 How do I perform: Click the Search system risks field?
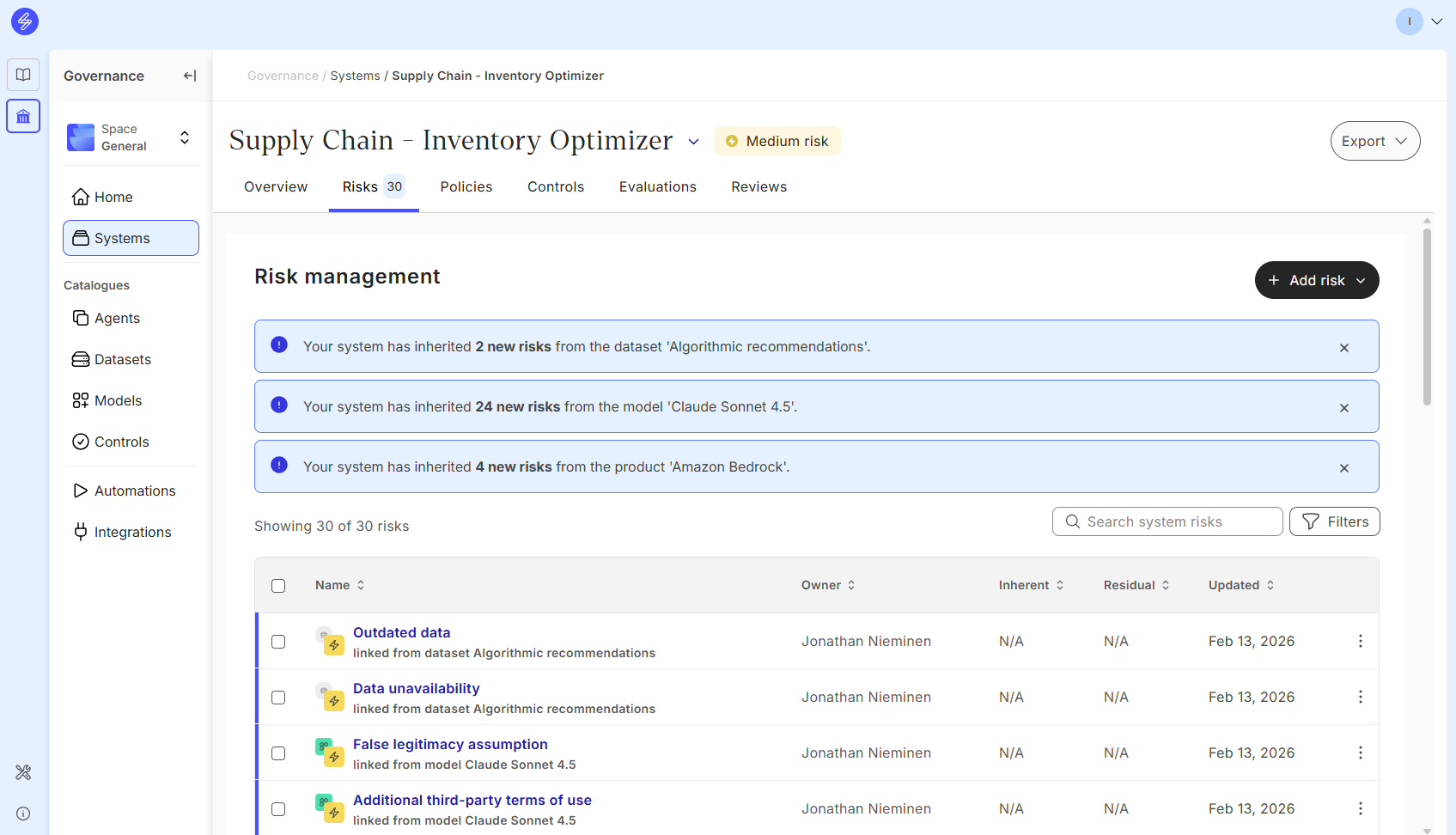click(x=1177, y=521)
